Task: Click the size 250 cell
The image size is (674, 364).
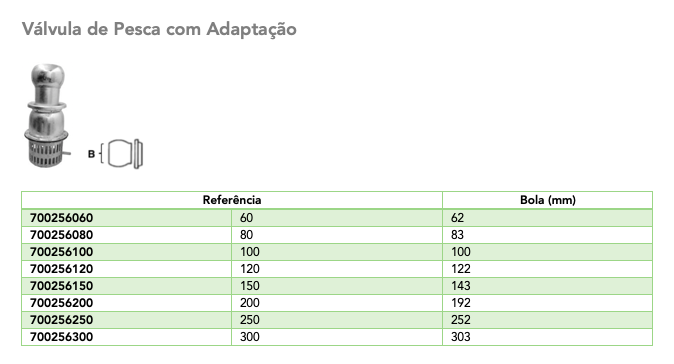Action: pos(337,320)
